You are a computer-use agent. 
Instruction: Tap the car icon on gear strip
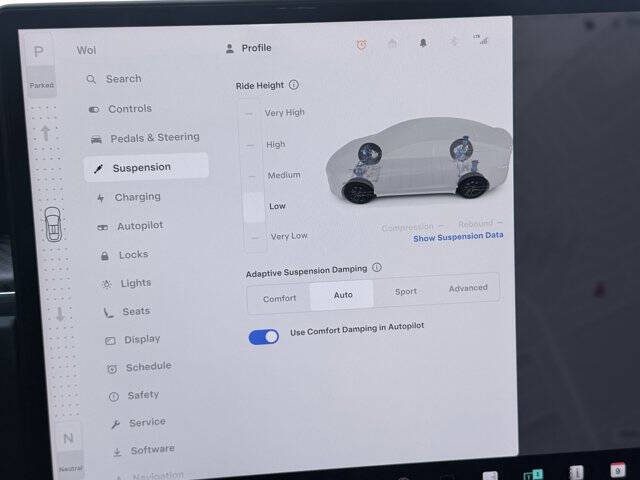pos(53,224)
